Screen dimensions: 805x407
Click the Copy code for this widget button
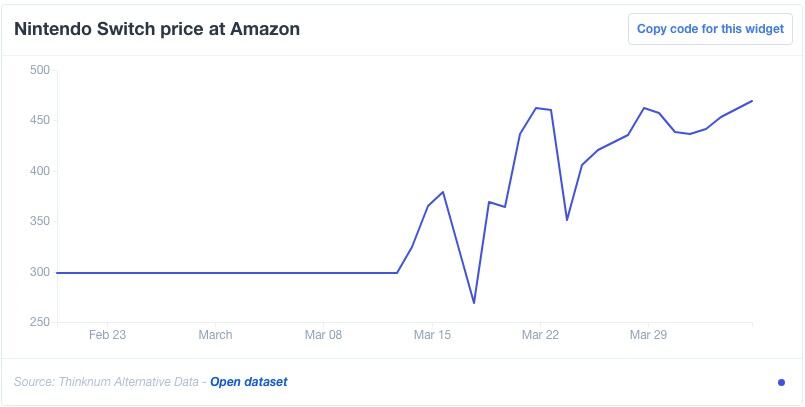[710, 29]
